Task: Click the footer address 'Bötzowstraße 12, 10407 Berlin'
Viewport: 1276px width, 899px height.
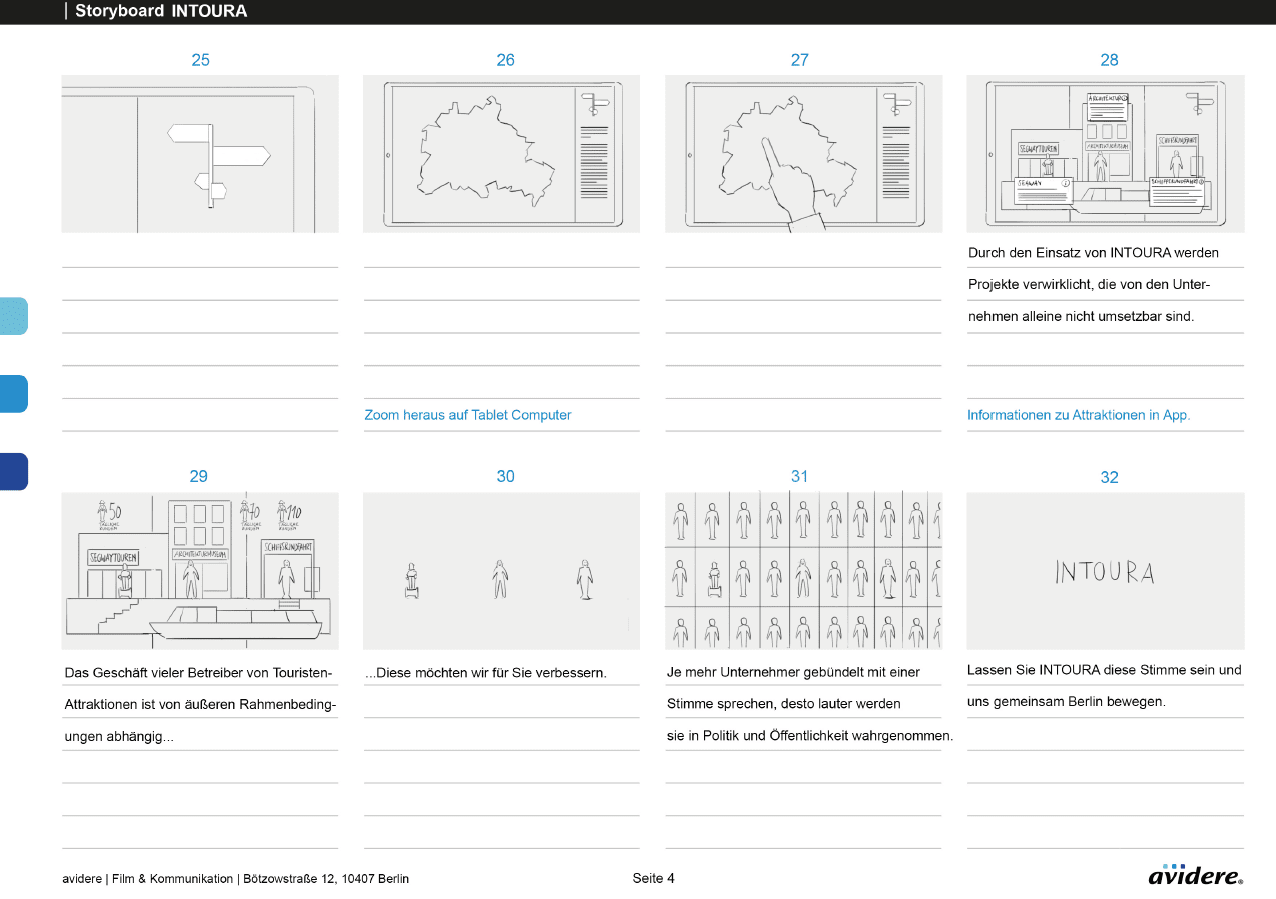Action: click(x=326, y=879)
